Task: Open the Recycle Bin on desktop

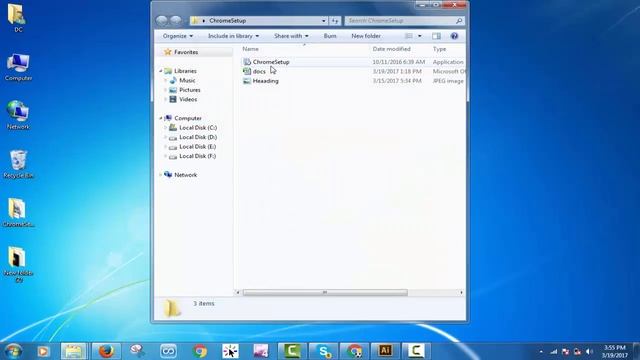Action: click(x=18, y=164)
